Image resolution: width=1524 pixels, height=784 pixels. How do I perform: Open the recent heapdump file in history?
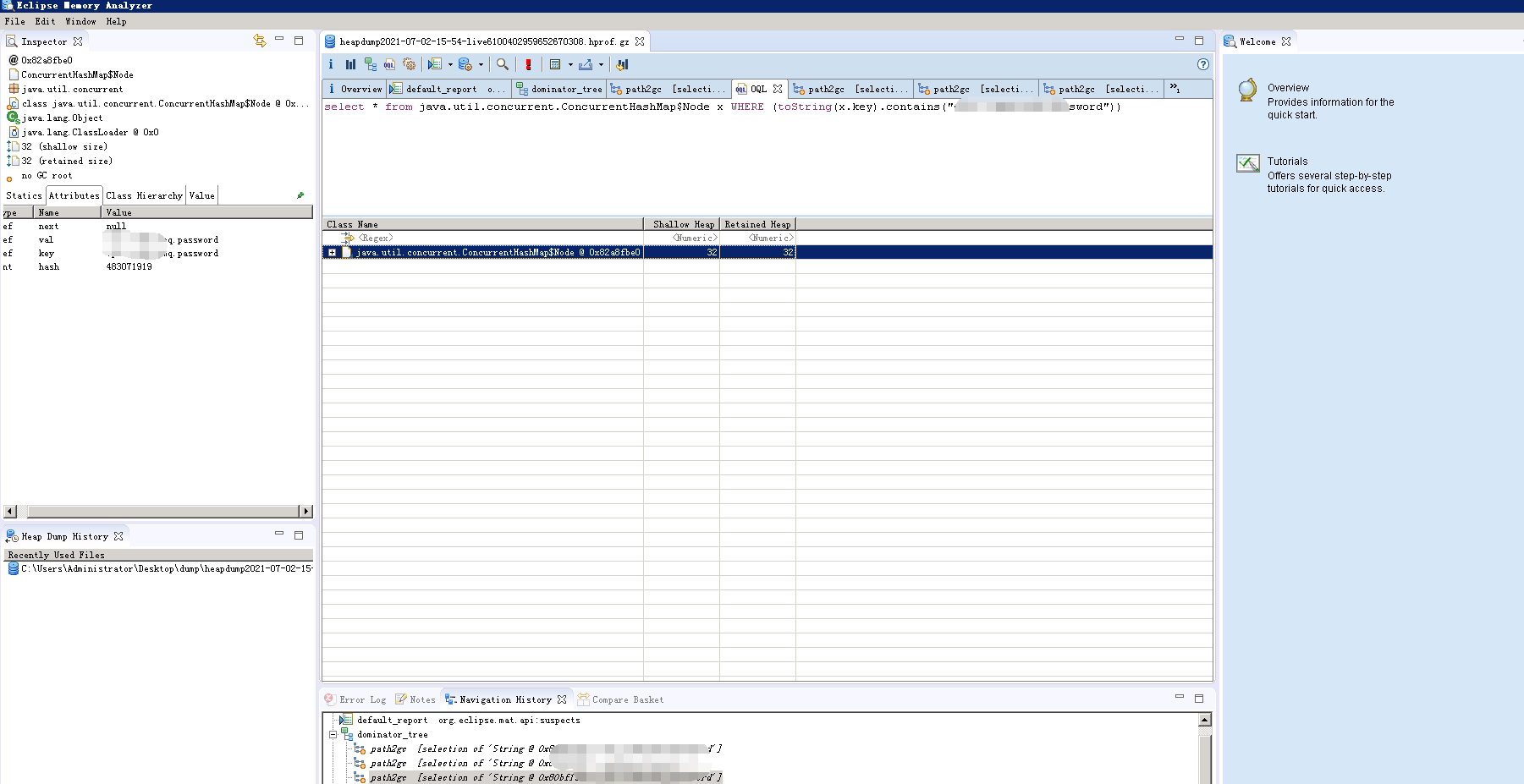pos(159,568)
